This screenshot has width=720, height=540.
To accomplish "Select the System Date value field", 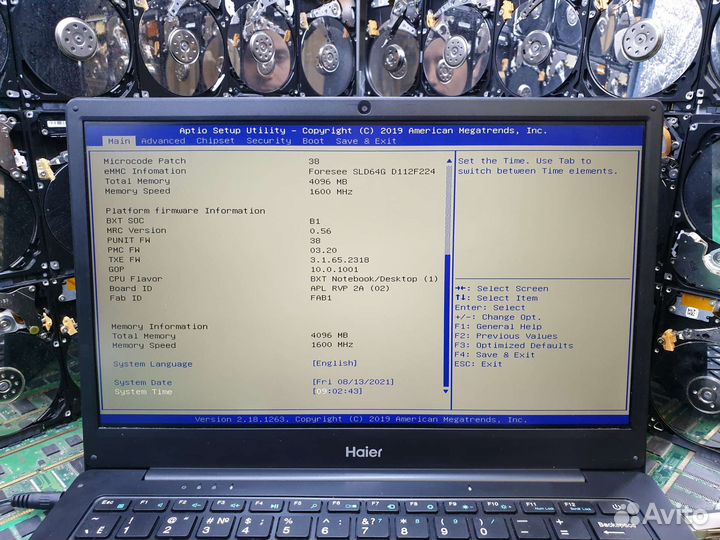I will click(353, 382).
